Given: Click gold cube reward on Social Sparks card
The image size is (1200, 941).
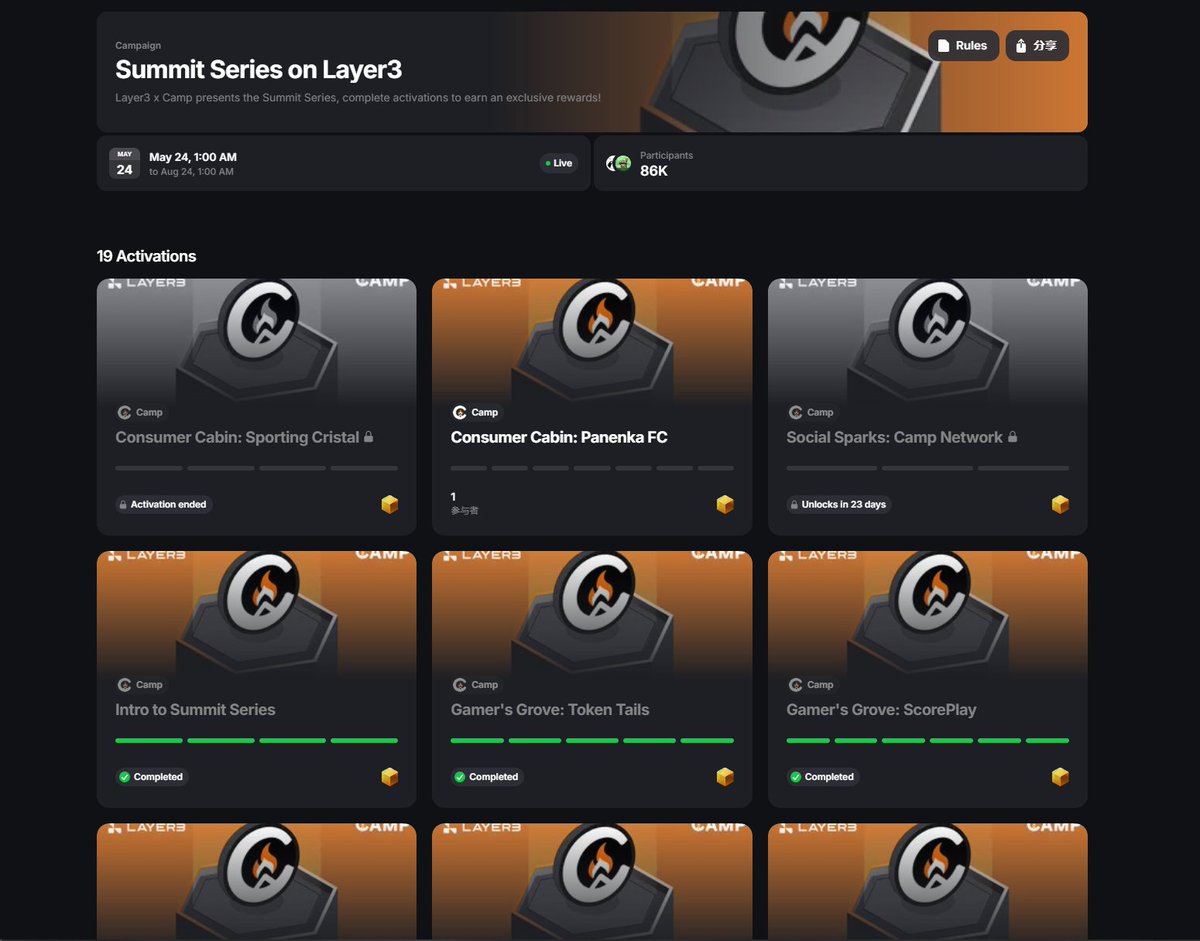Looking at the screenshot, I should (x=1060, y=505).
